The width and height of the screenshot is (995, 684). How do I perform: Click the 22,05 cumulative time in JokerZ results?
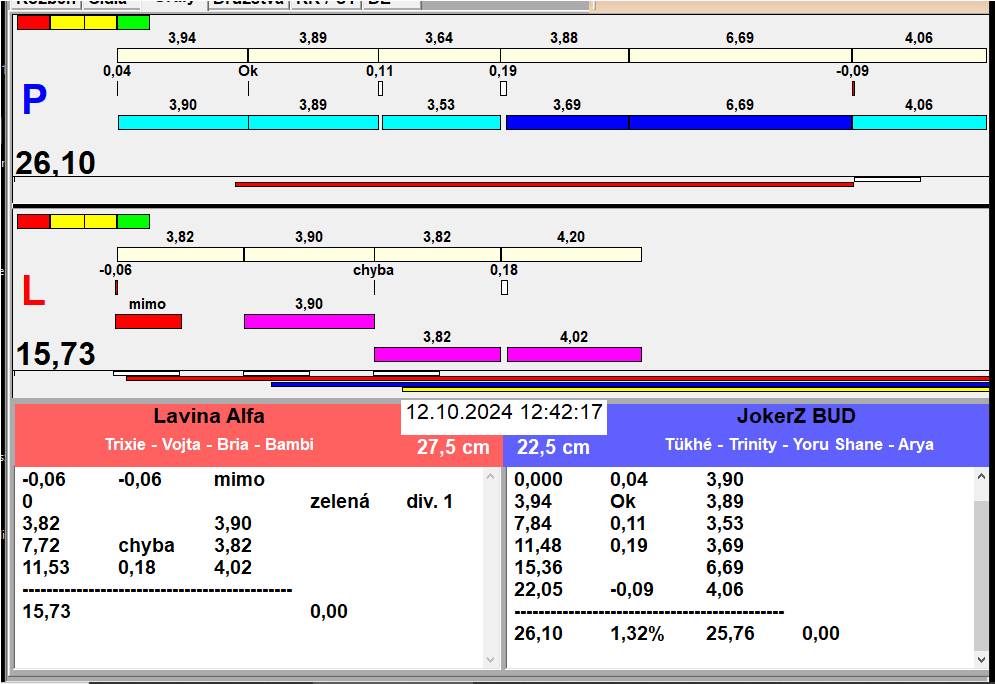coord(538,589)
